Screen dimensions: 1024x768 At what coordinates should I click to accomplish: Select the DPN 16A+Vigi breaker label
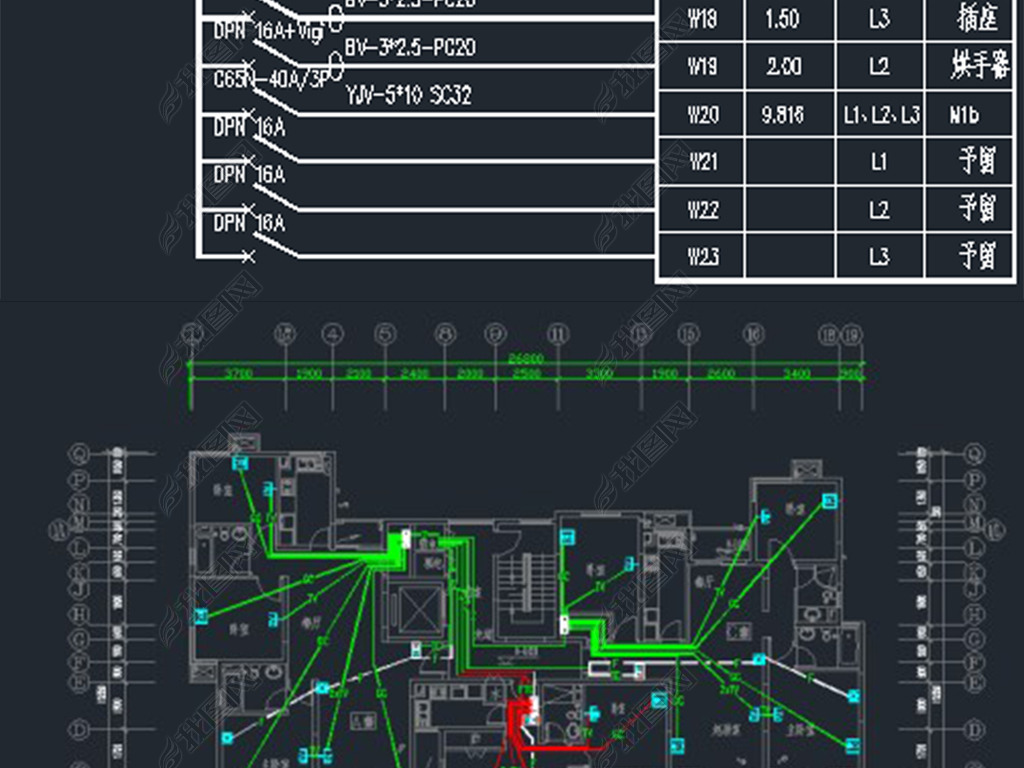point(268,32)
